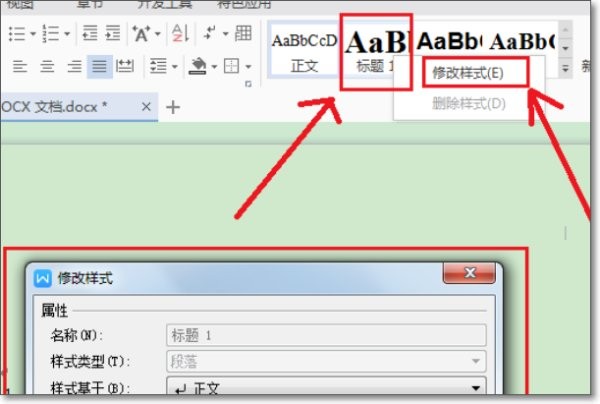Choose 修改样式(E) from the context menu

467,73
